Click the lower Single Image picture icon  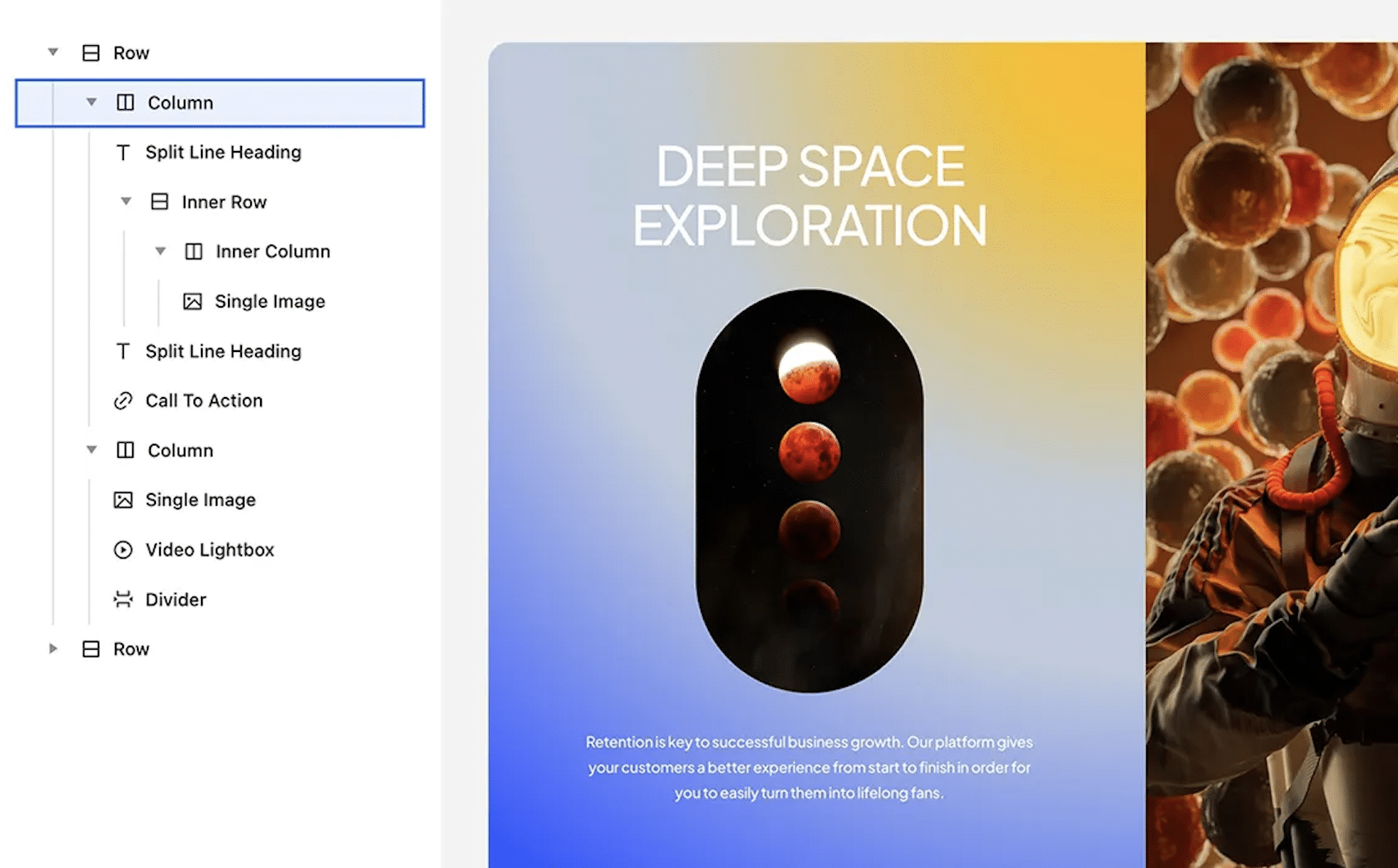click(123, 500)
